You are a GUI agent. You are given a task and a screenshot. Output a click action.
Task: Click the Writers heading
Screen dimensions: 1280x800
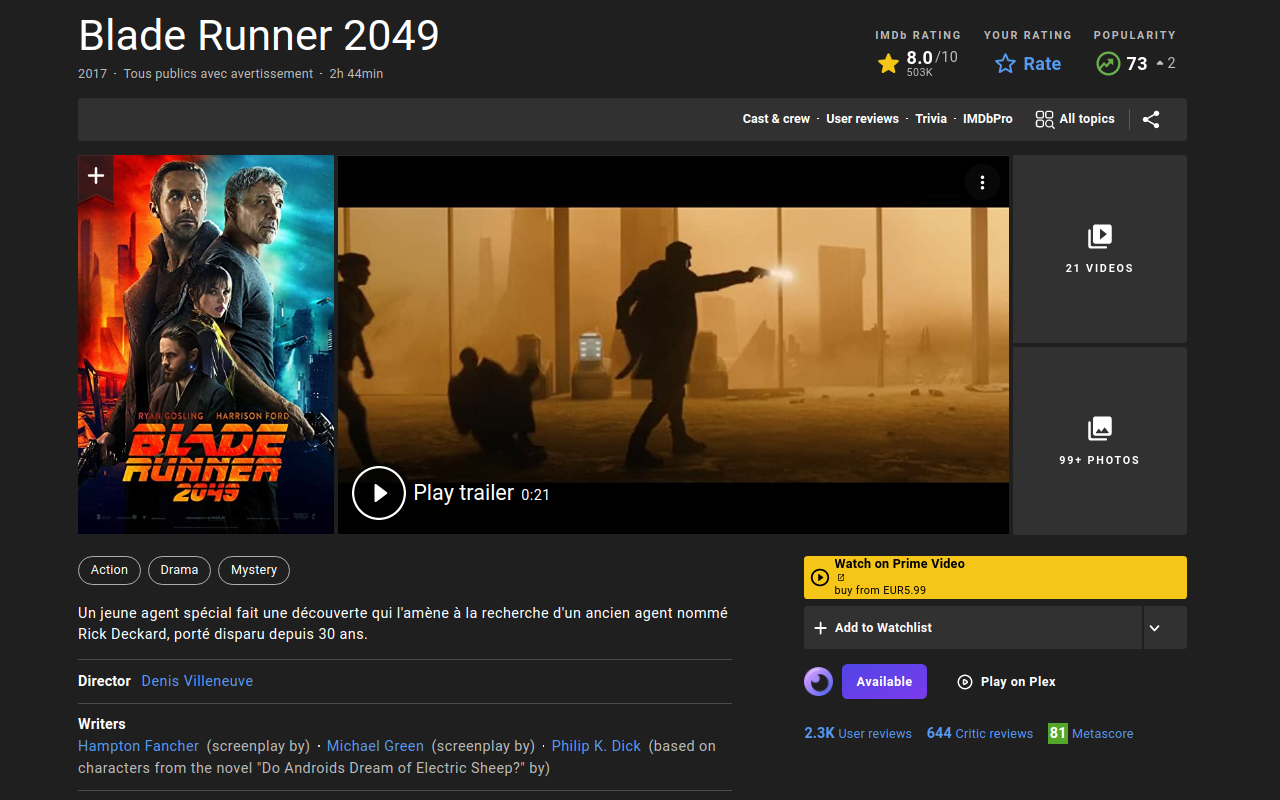click(102, 724)
